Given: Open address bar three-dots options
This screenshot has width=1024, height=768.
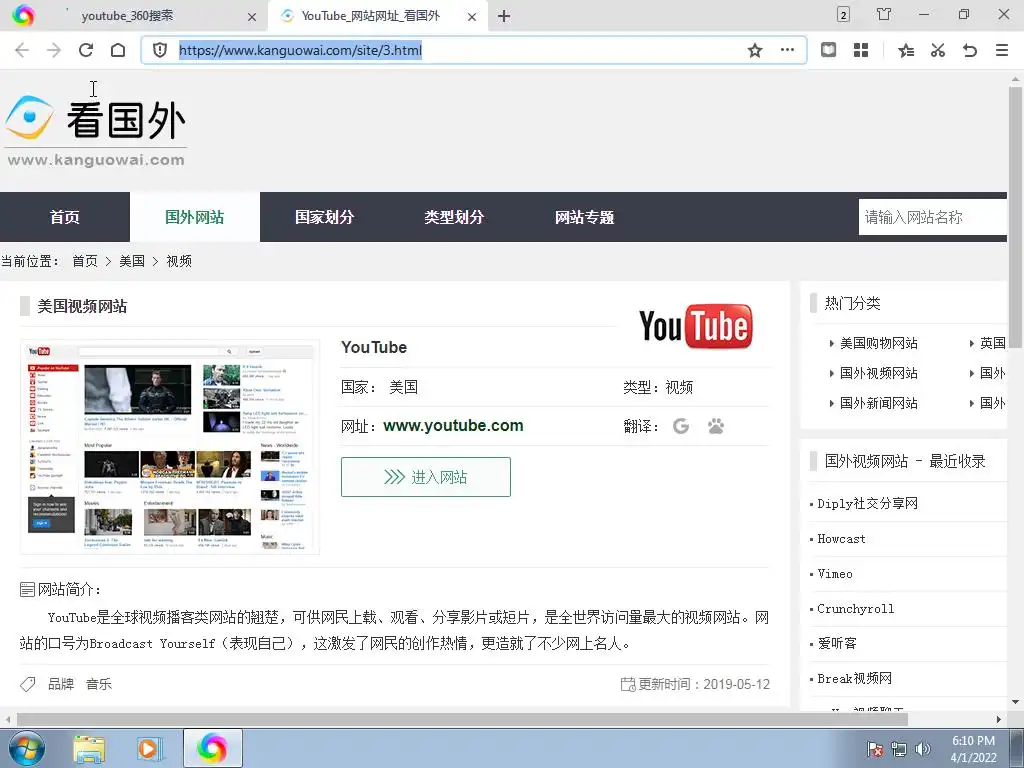Looking at the screenshot, I should 788,50.
